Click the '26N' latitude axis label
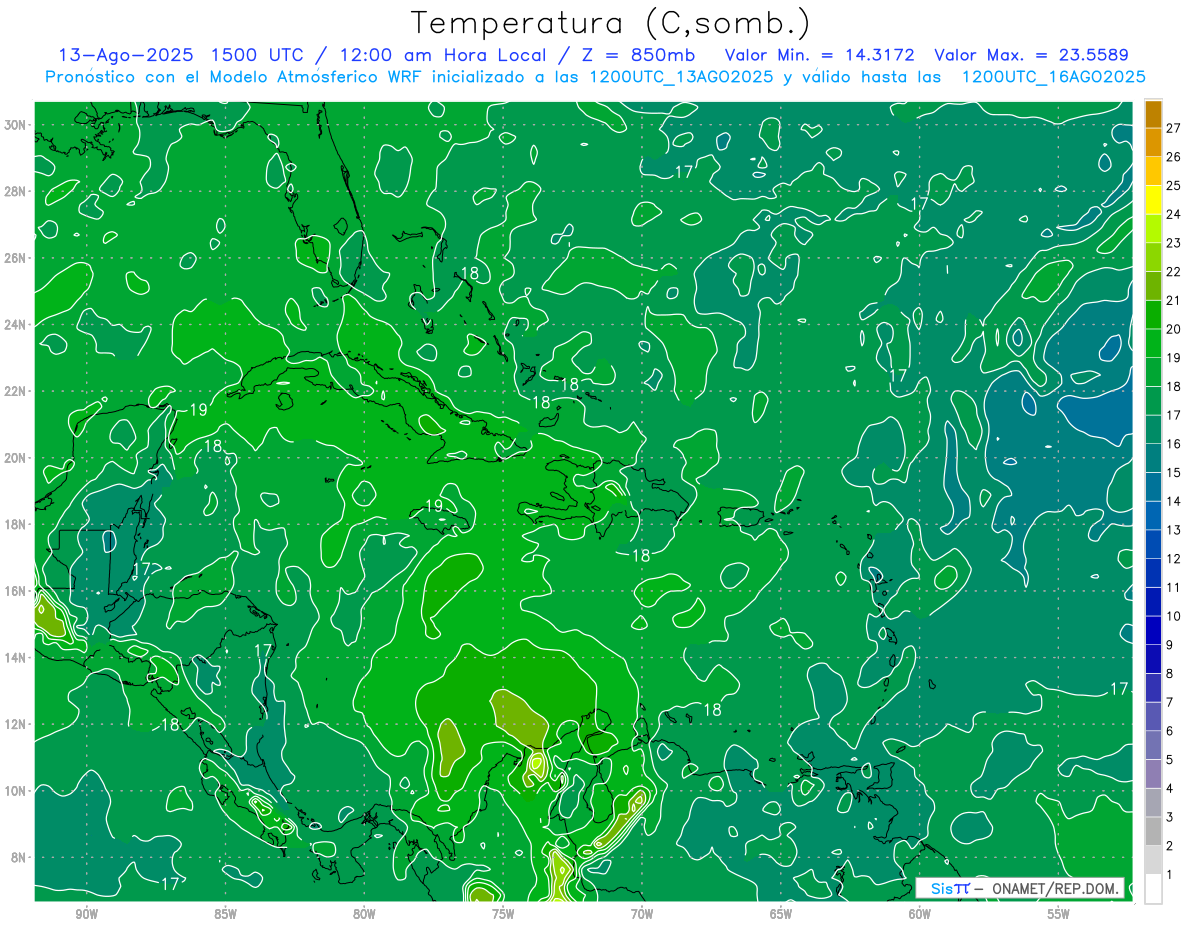 15,258
